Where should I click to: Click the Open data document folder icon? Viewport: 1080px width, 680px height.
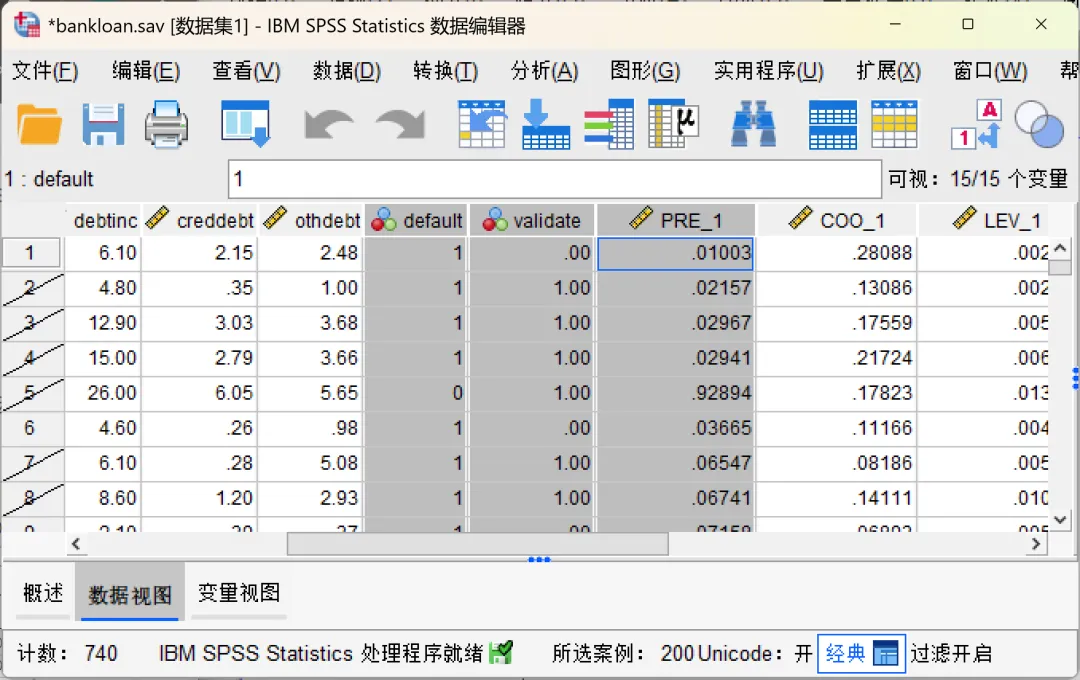point(39,125)
